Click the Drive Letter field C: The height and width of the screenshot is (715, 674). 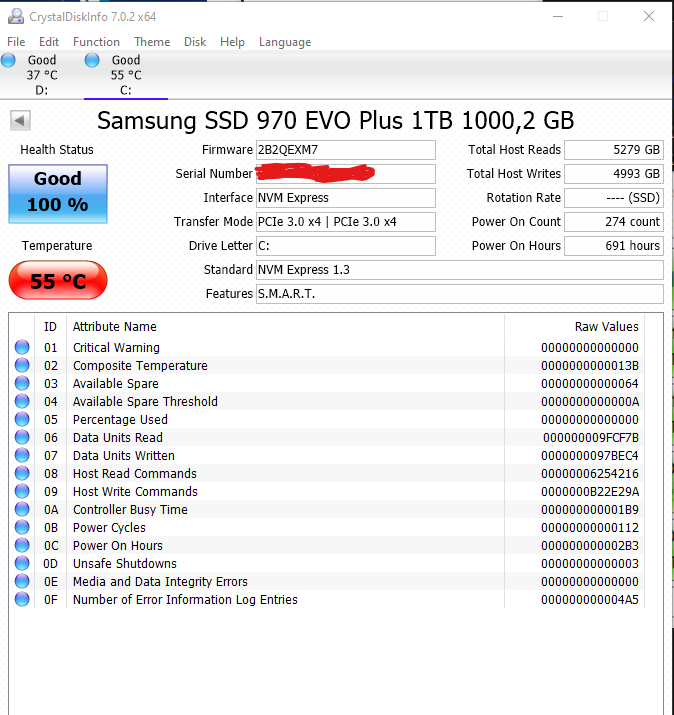pyautogui.click(x=346, y=246)
